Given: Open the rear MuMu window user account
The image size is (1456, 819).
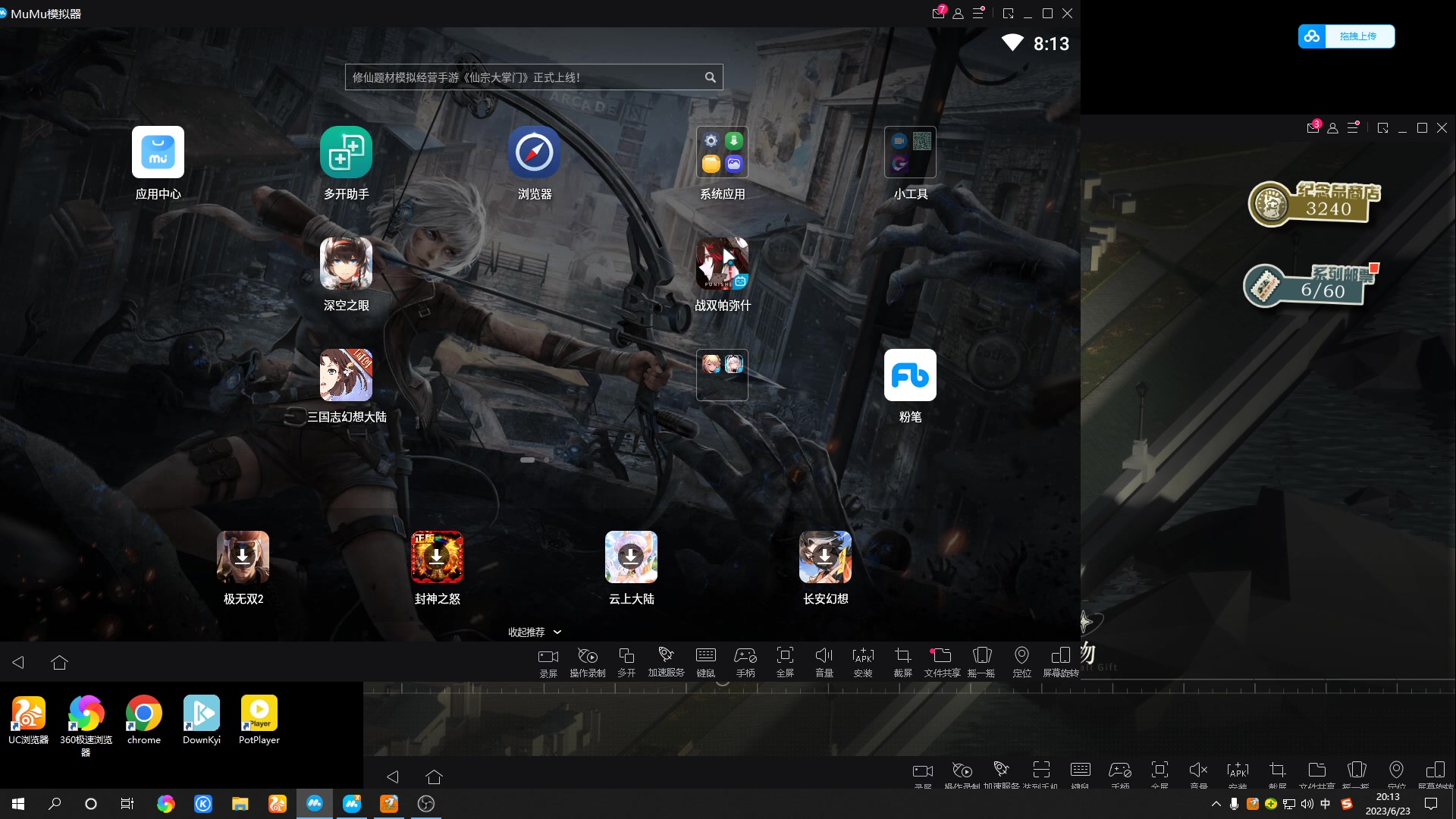Looking at the screenshot, I should [1333, 127].
